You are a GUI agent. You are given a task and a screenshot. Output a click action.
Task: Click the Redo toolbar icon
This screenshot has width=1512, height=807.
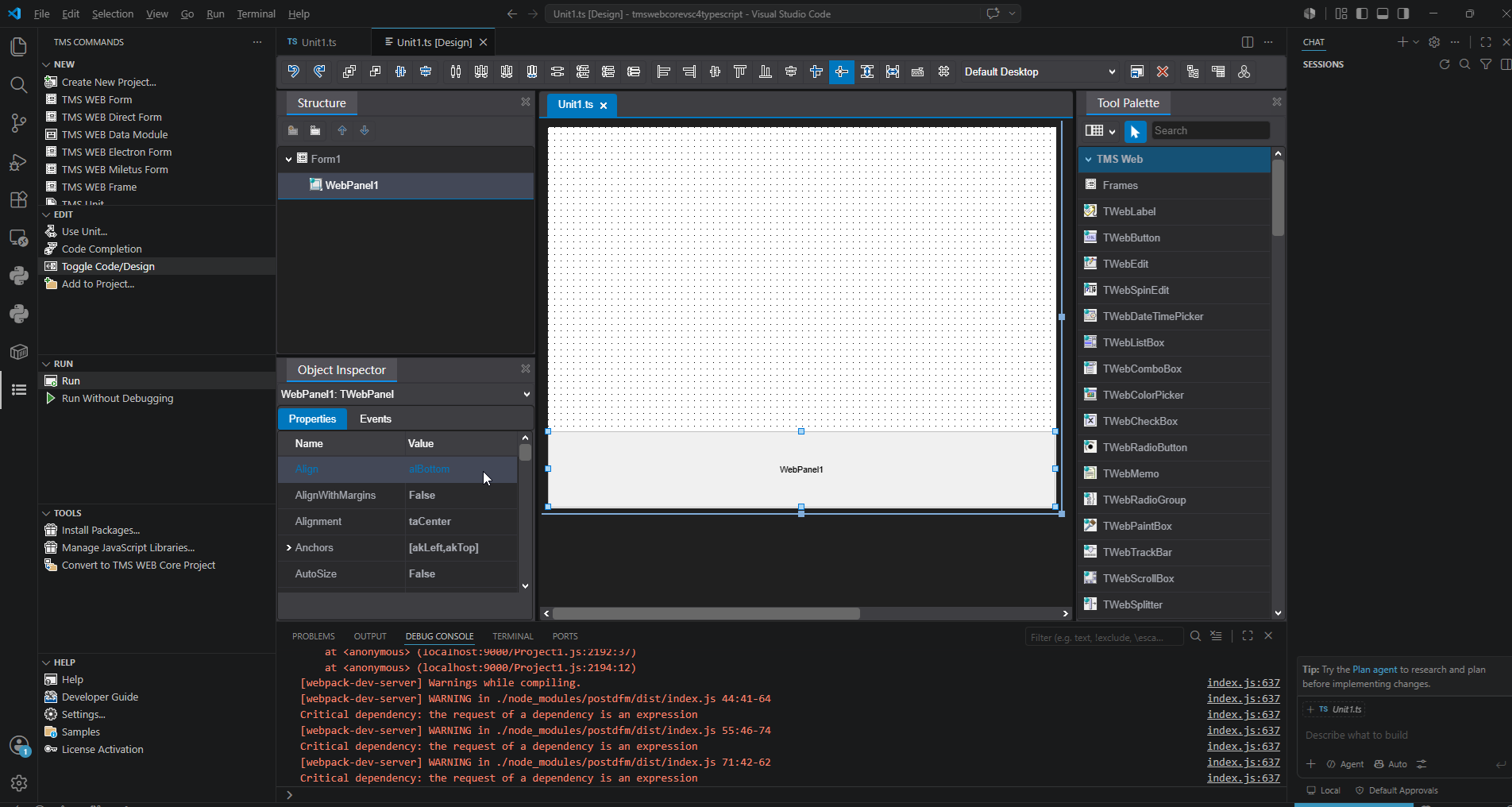click(x=319, y=71)
